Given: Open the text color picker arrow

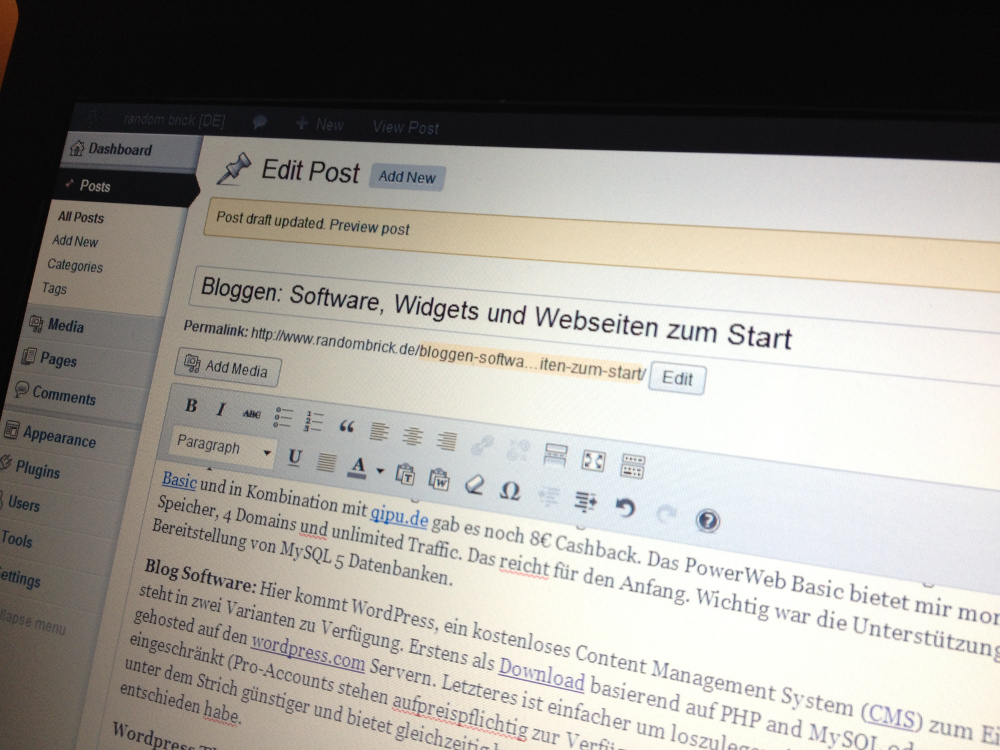Looking at the screenshot, I should coord(380,471).
